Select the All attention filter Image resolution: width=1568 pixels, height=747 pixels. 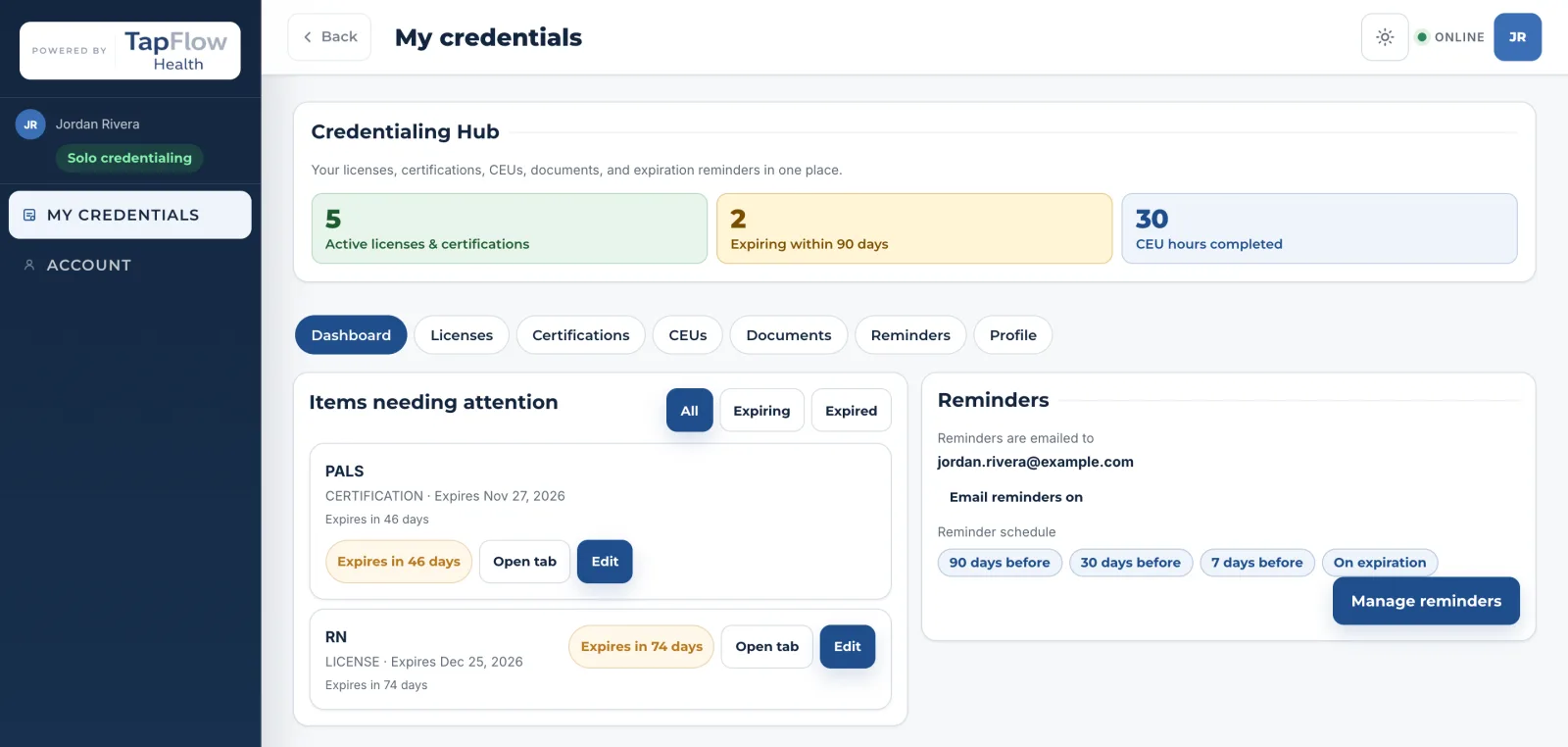(690, 411)
